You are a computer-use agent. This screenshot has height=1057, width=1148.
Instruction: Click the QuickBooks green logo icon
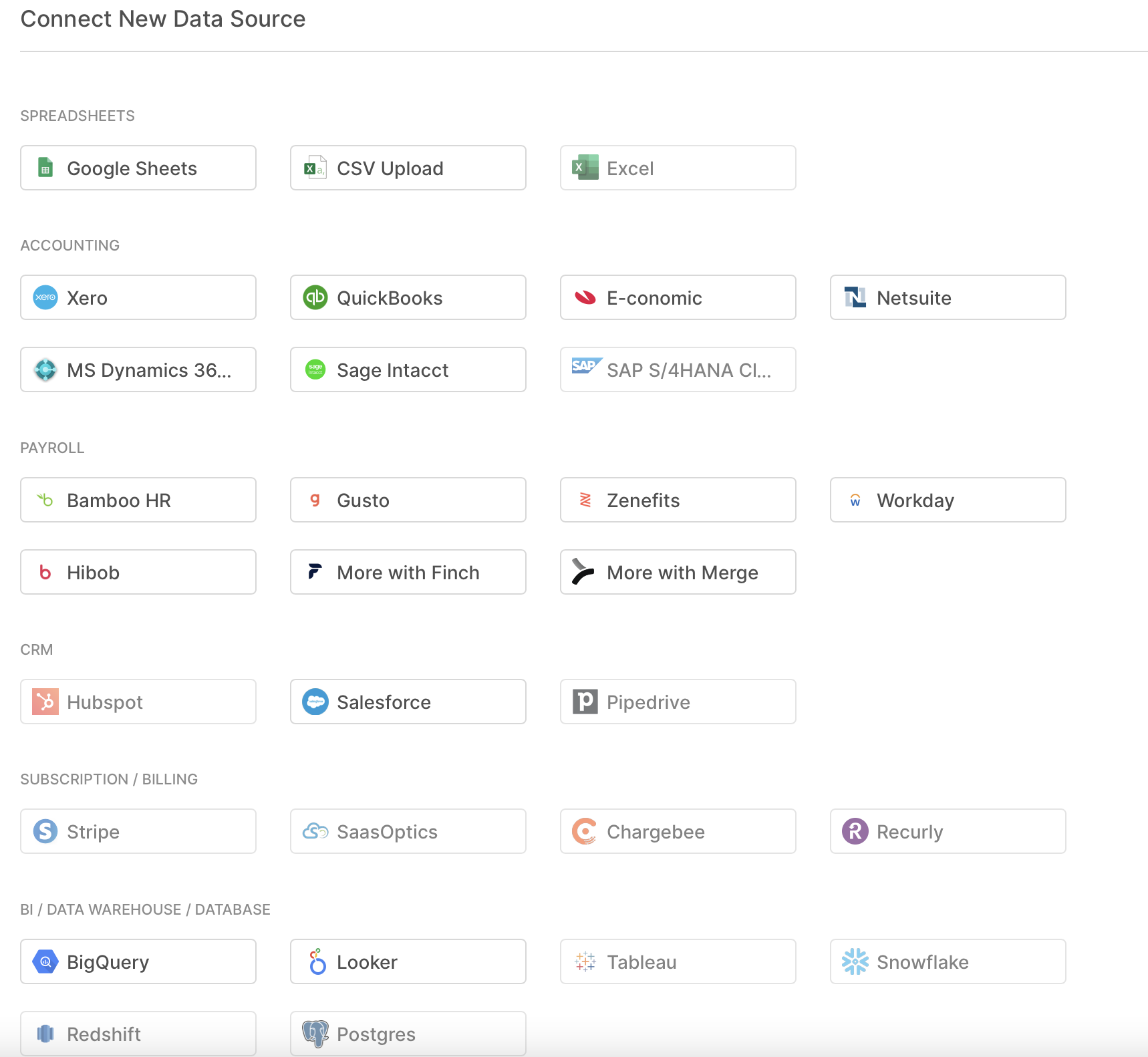(x=315, y=297)
